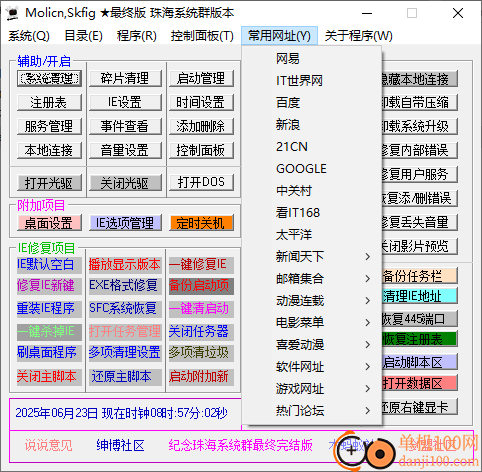The image size is (482, 472).
Task: Click the 添加删除 button
Action: click(x=201, y=126)
